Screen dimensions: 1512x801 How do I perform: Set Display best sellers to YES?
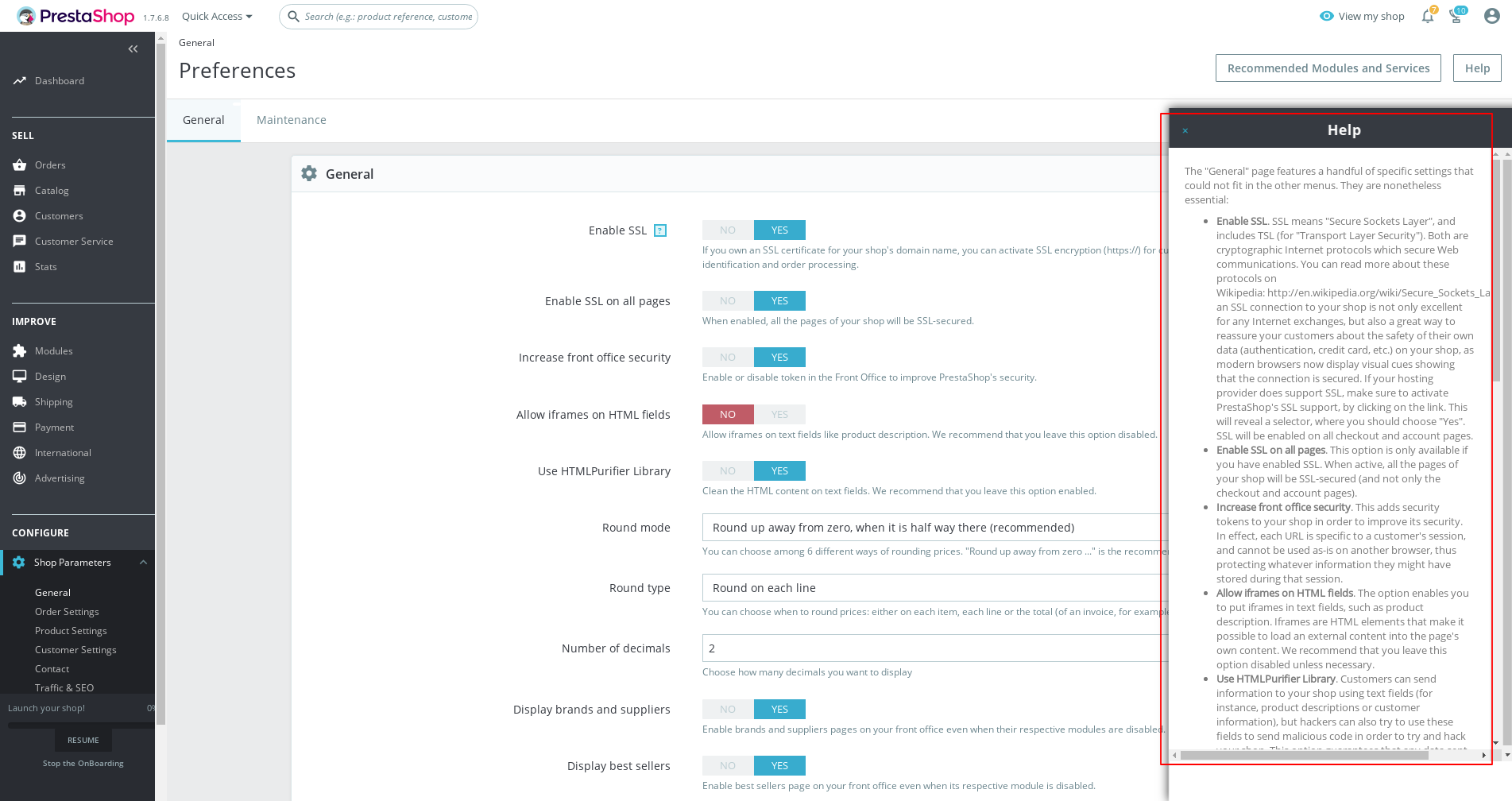click(x=779, y=766)
